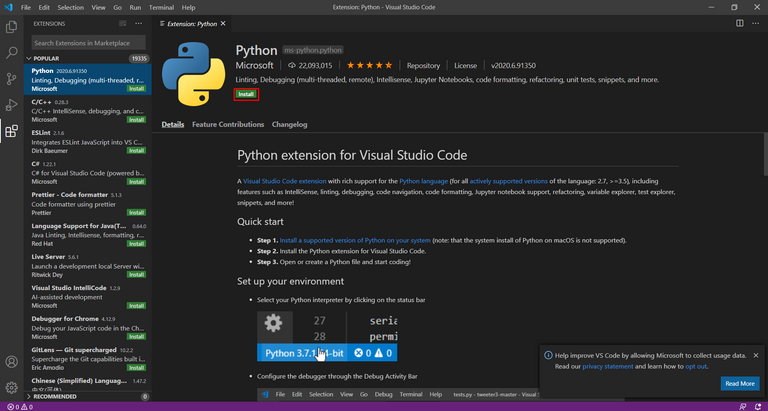Open the Go menu
Screen dimensions: 768x411
click(x=118, y=7)
